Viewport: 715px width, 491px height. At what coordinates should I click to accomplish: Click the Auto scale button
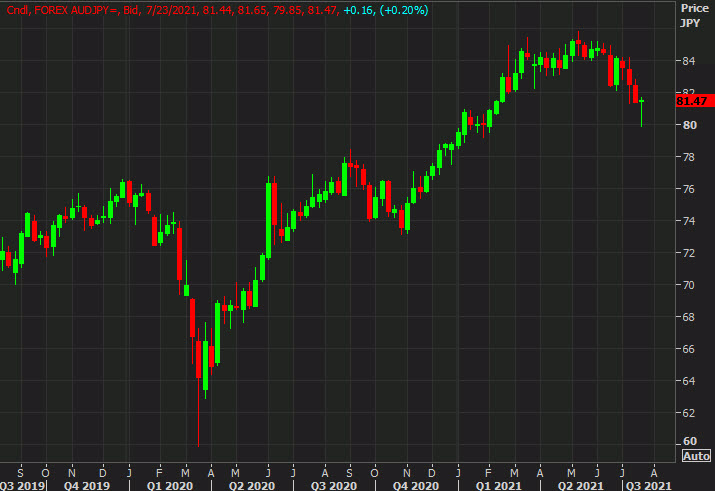point(697,455)
